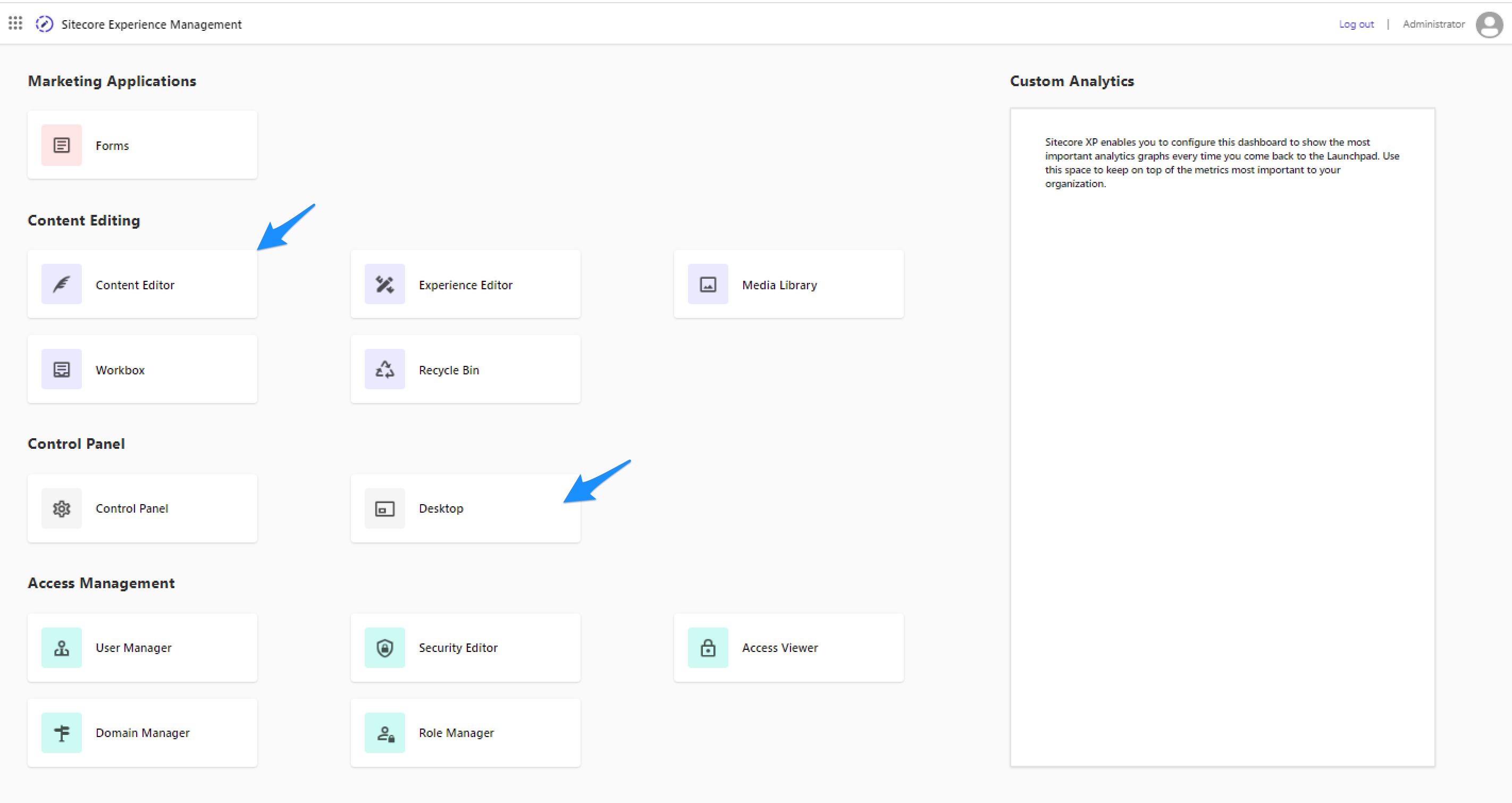Launch the Desktop label
Screen dimensions: 1512x803
point(441,508)
